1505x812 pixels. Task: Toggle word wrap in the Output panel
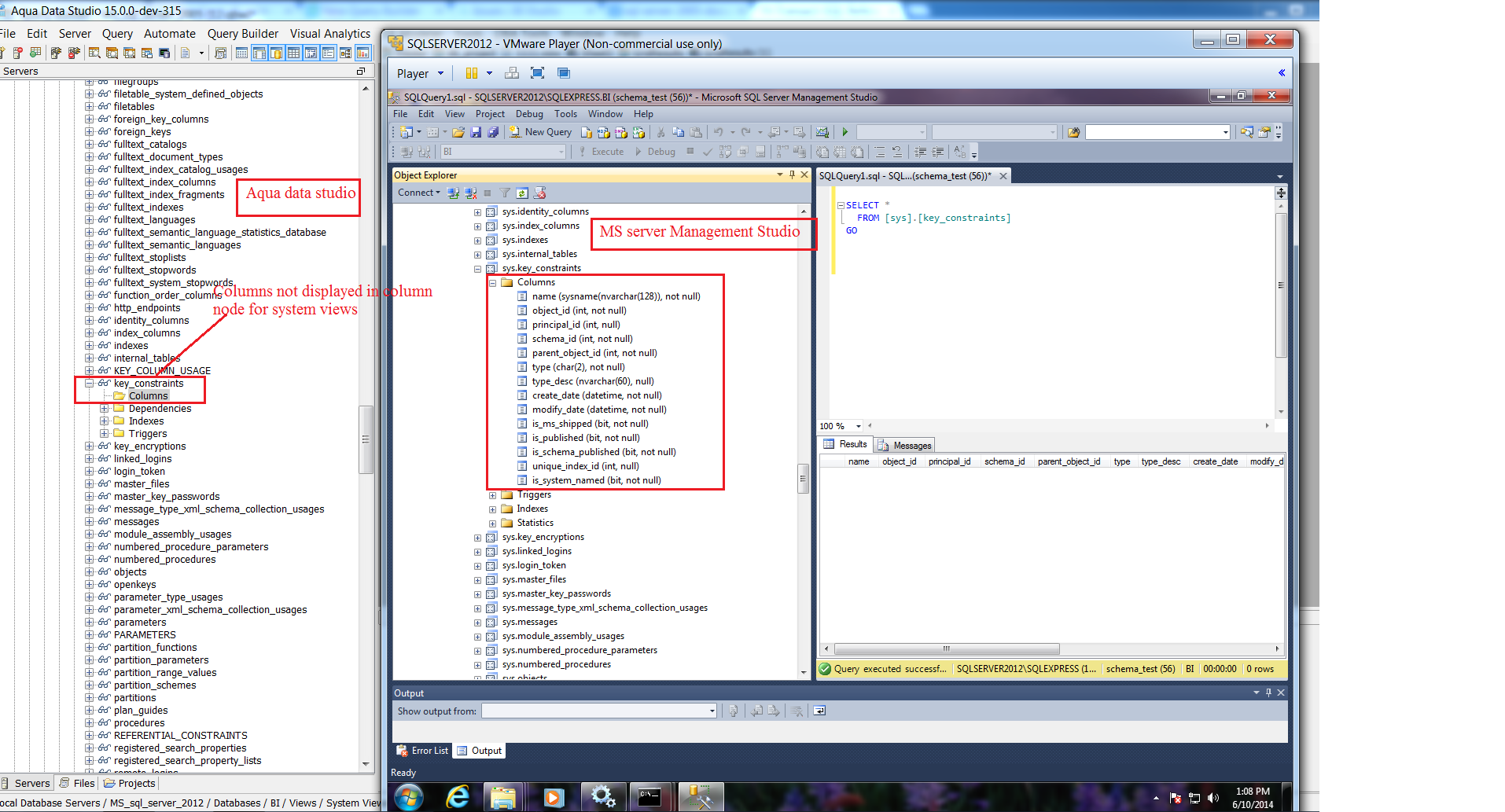(819, 711)
